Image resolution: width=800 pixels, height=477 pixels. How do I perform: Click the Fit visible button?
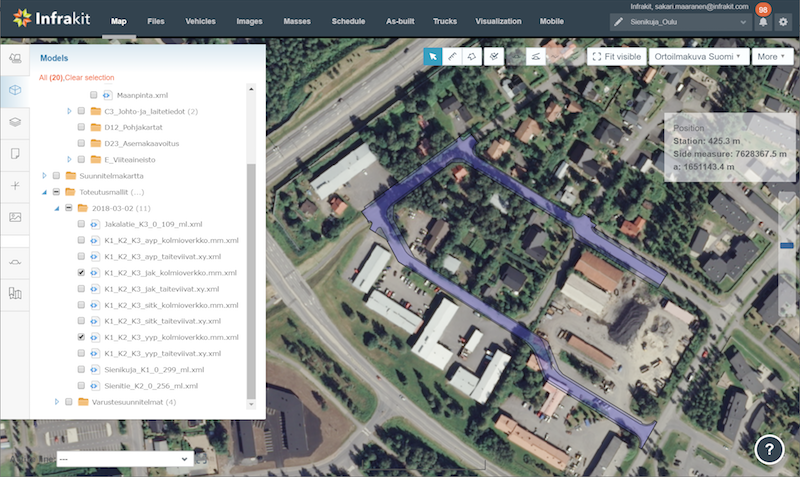click(615, 57)
